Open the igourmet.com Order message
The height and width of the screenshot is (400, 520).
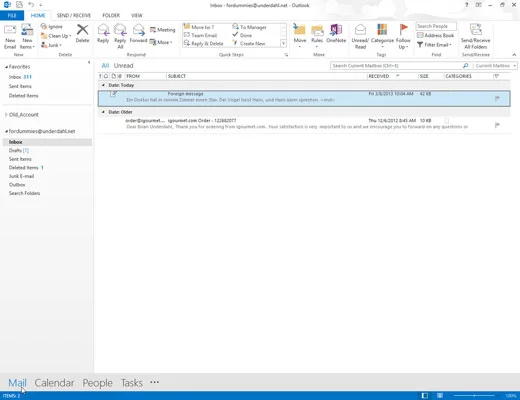304,124
